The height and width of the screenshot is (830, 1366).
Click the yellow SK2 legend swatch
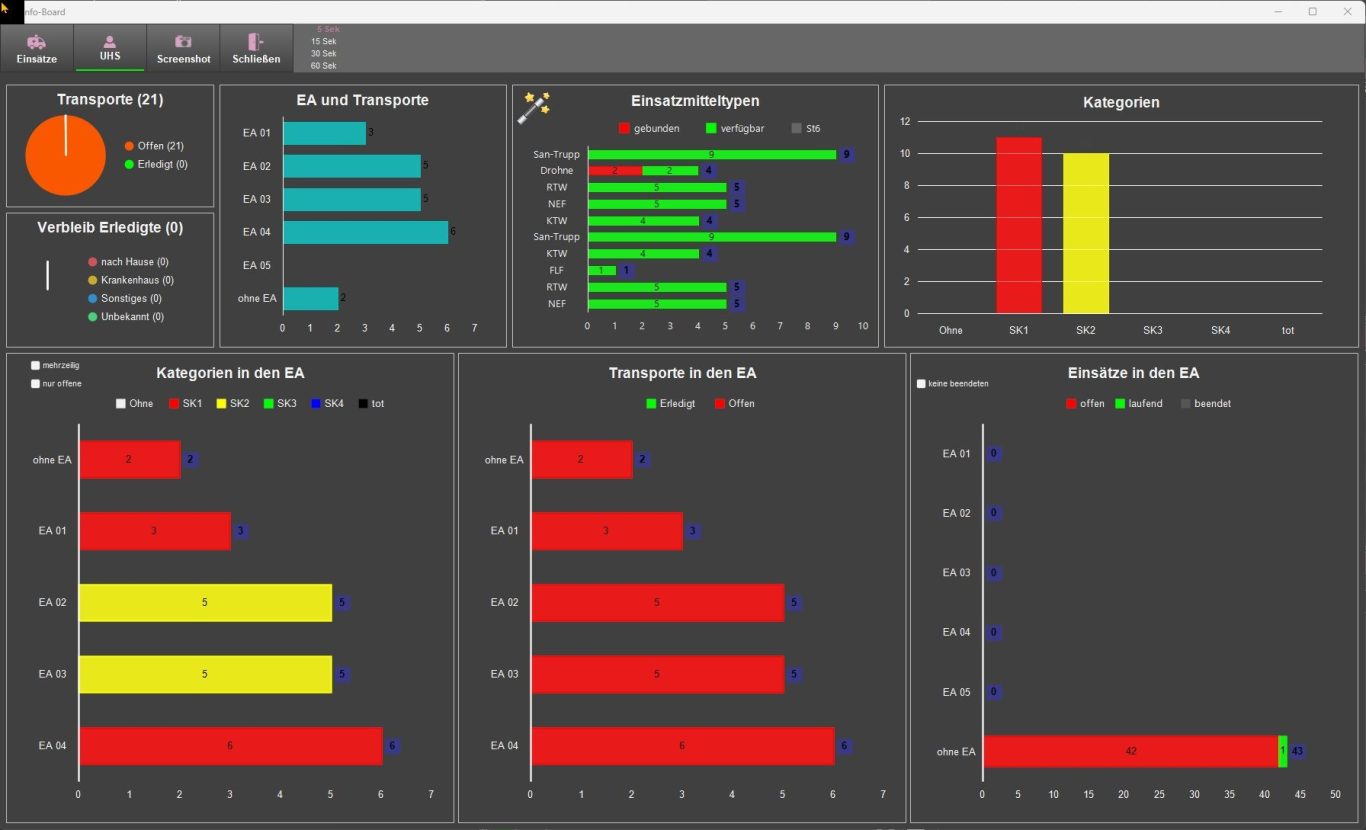tap(221, 404)
